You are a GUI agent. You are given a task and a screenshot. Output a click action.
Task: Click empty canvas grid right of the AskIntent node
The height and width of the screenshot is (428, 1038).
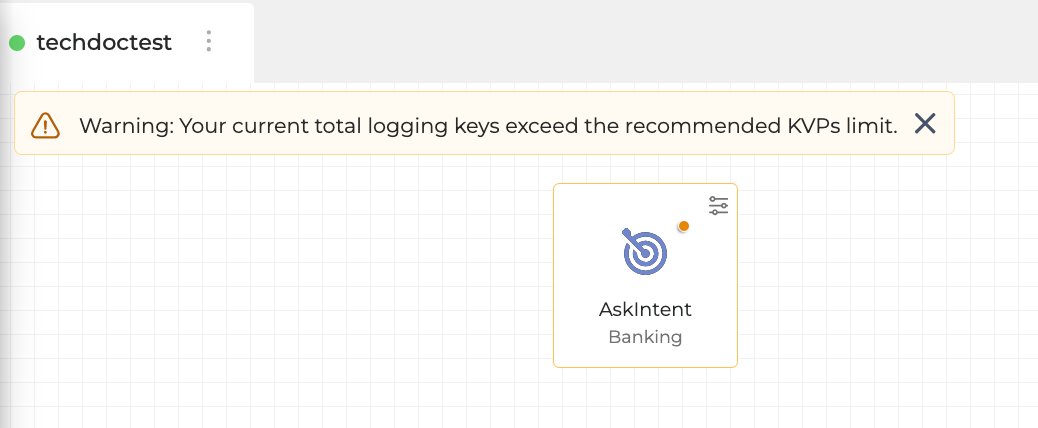[880, 280]
